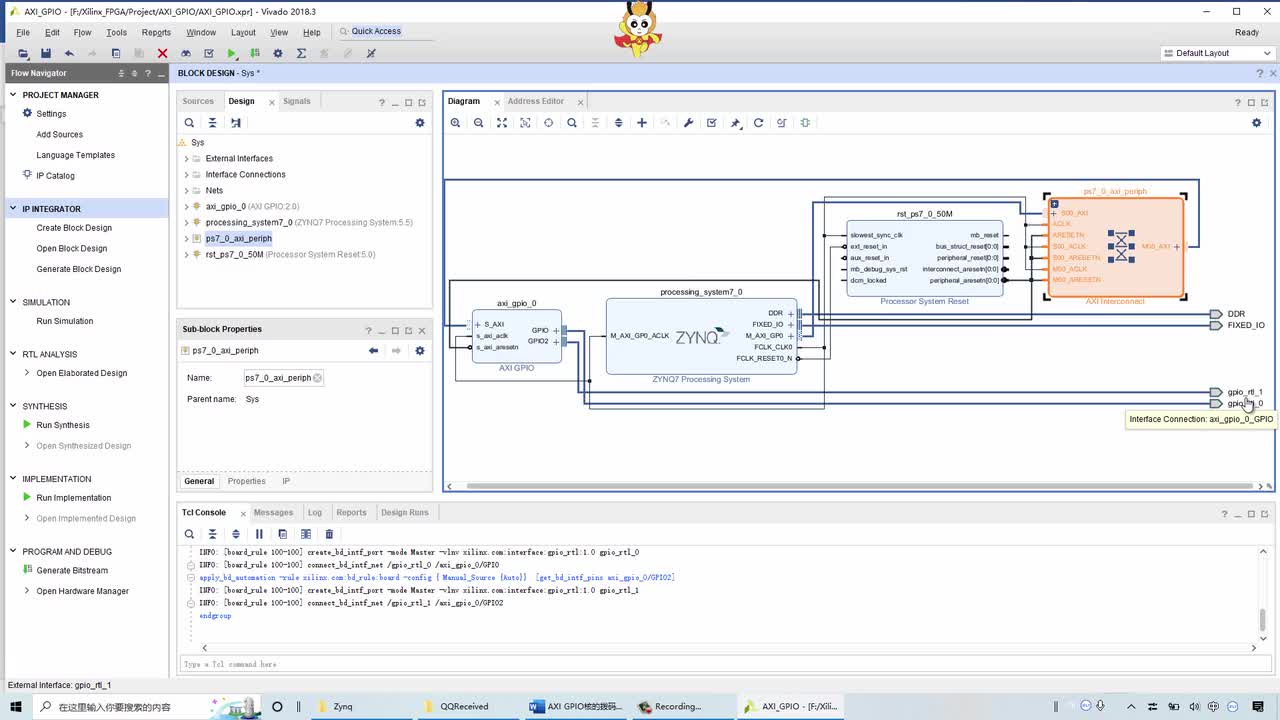
Task: Click the Pause icon in Tcl Console
Action: (259, 534)
